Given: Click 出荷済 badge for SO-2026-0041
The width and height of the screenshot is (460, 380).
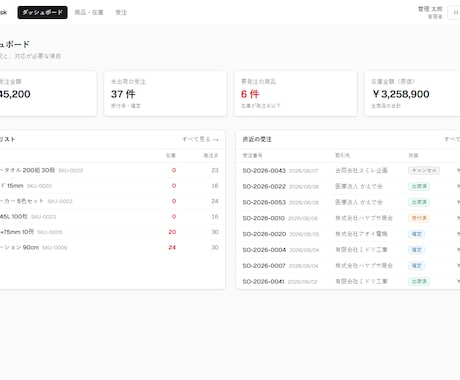Looking at the screenshot, I should point(419,282).
